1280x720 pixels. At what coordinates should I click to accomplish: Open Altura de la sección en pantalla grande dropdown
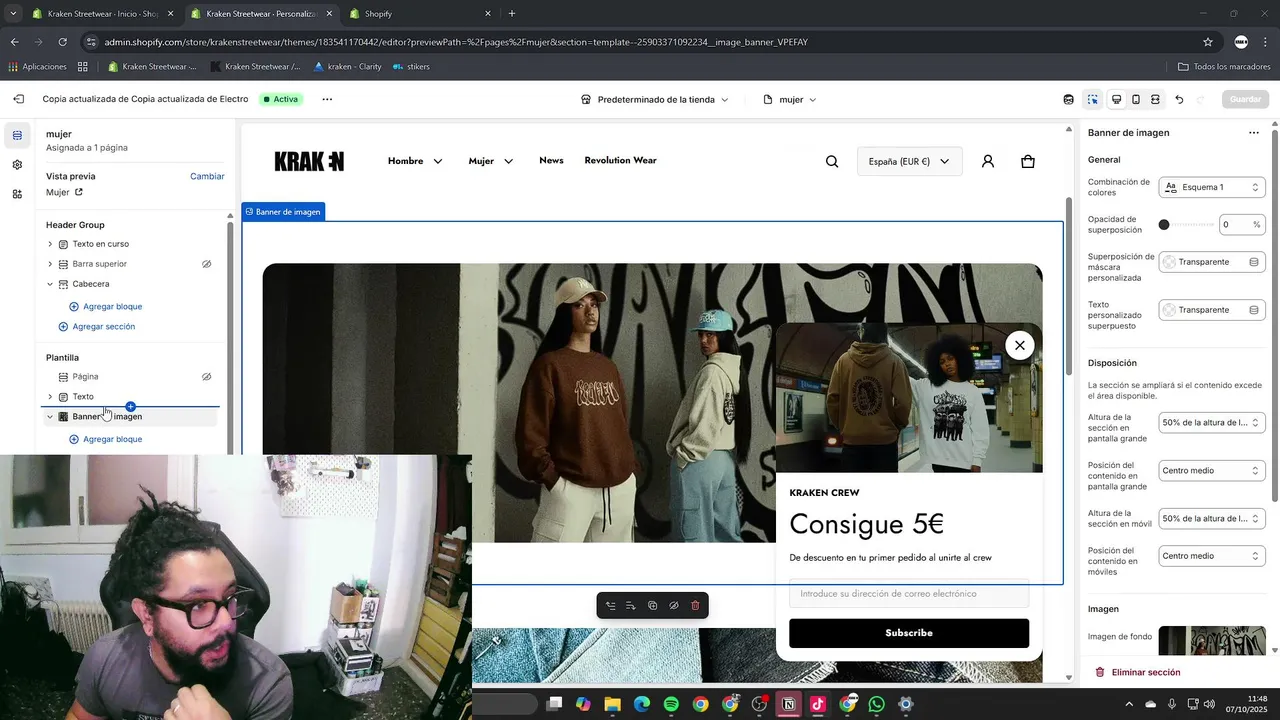click(1212, 423)
